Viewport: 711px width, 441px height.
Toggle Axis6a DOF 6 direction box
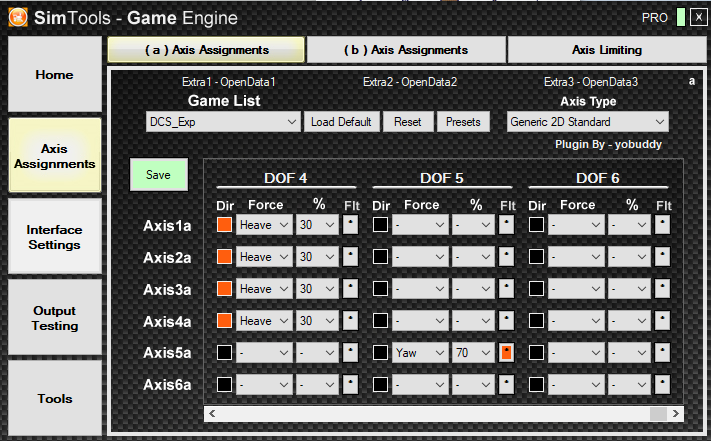[x=536, y=384]
